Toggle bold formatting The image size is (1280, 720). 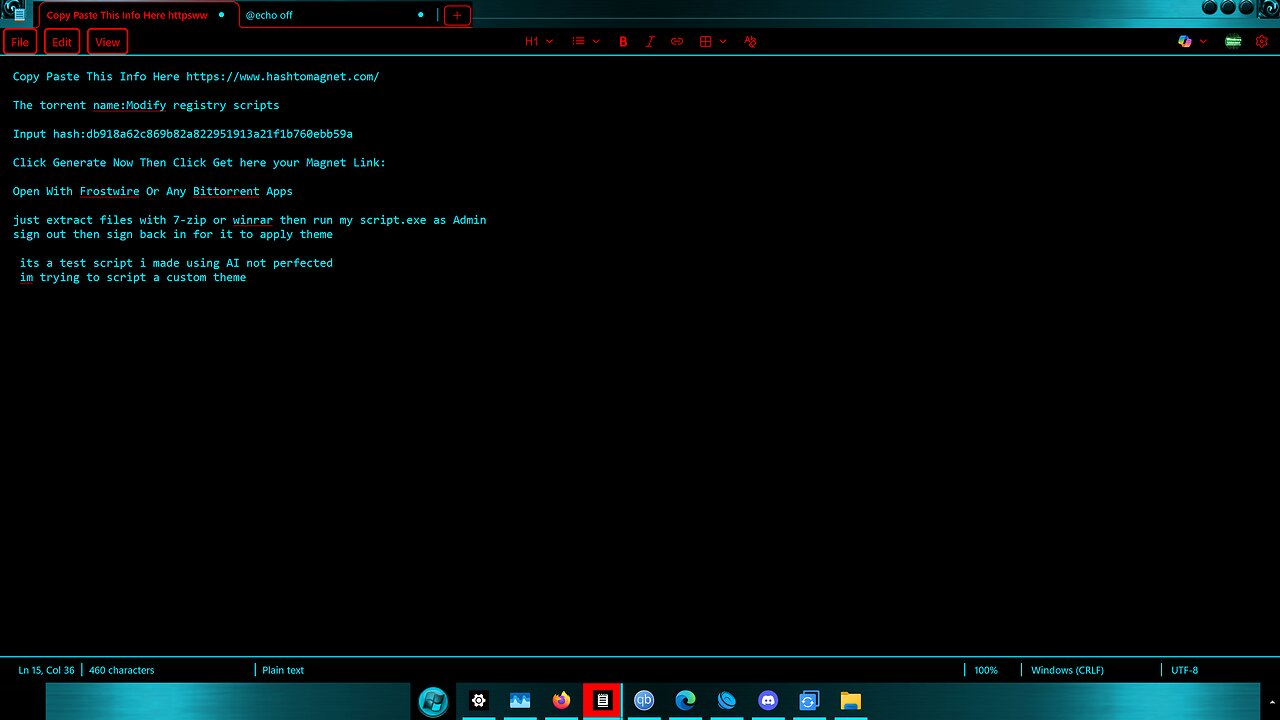point(623,42)
